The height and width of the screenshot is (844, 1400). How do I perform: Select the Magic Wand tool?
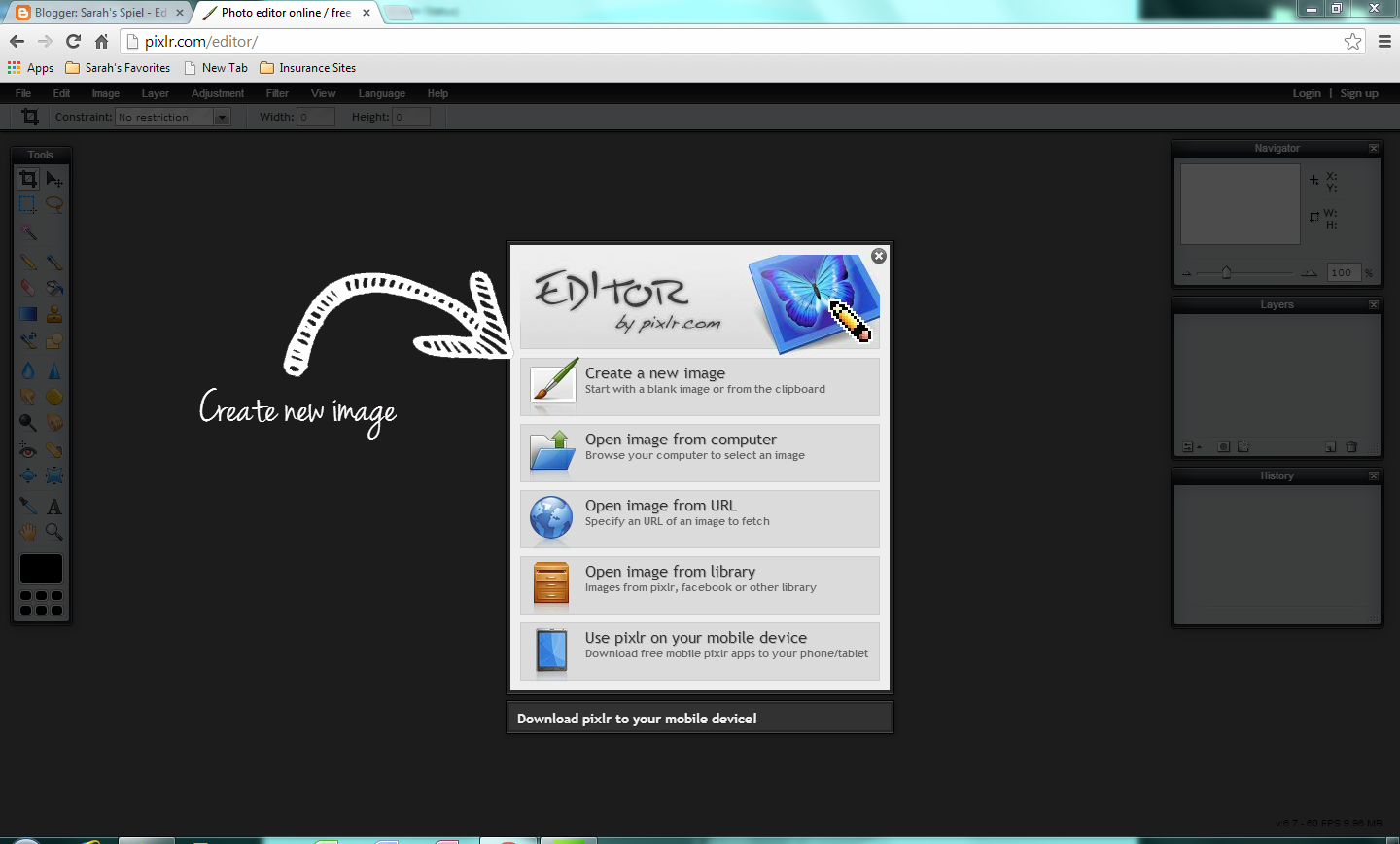(x=28, y=232)
